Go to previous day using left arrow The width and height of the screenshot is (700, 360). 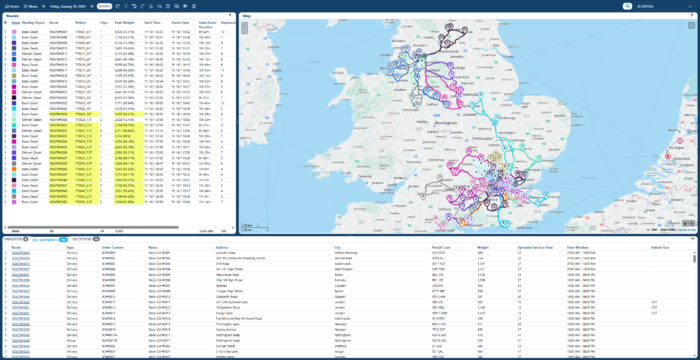click(x=43, y=6)
